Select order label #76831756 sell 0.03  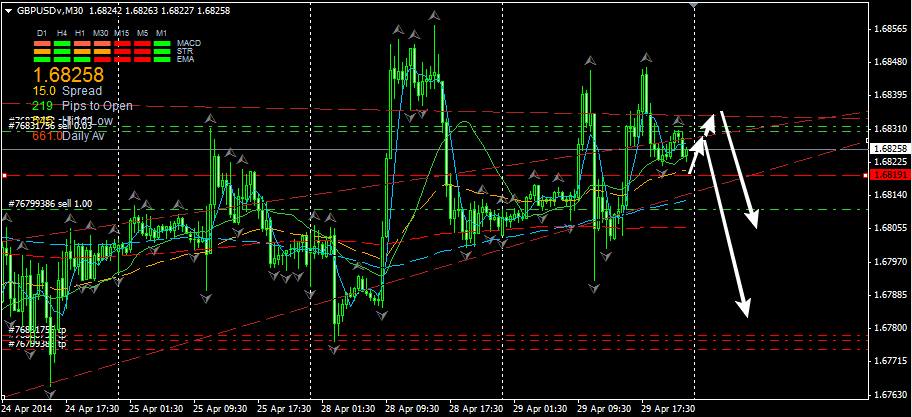[50, 127]
